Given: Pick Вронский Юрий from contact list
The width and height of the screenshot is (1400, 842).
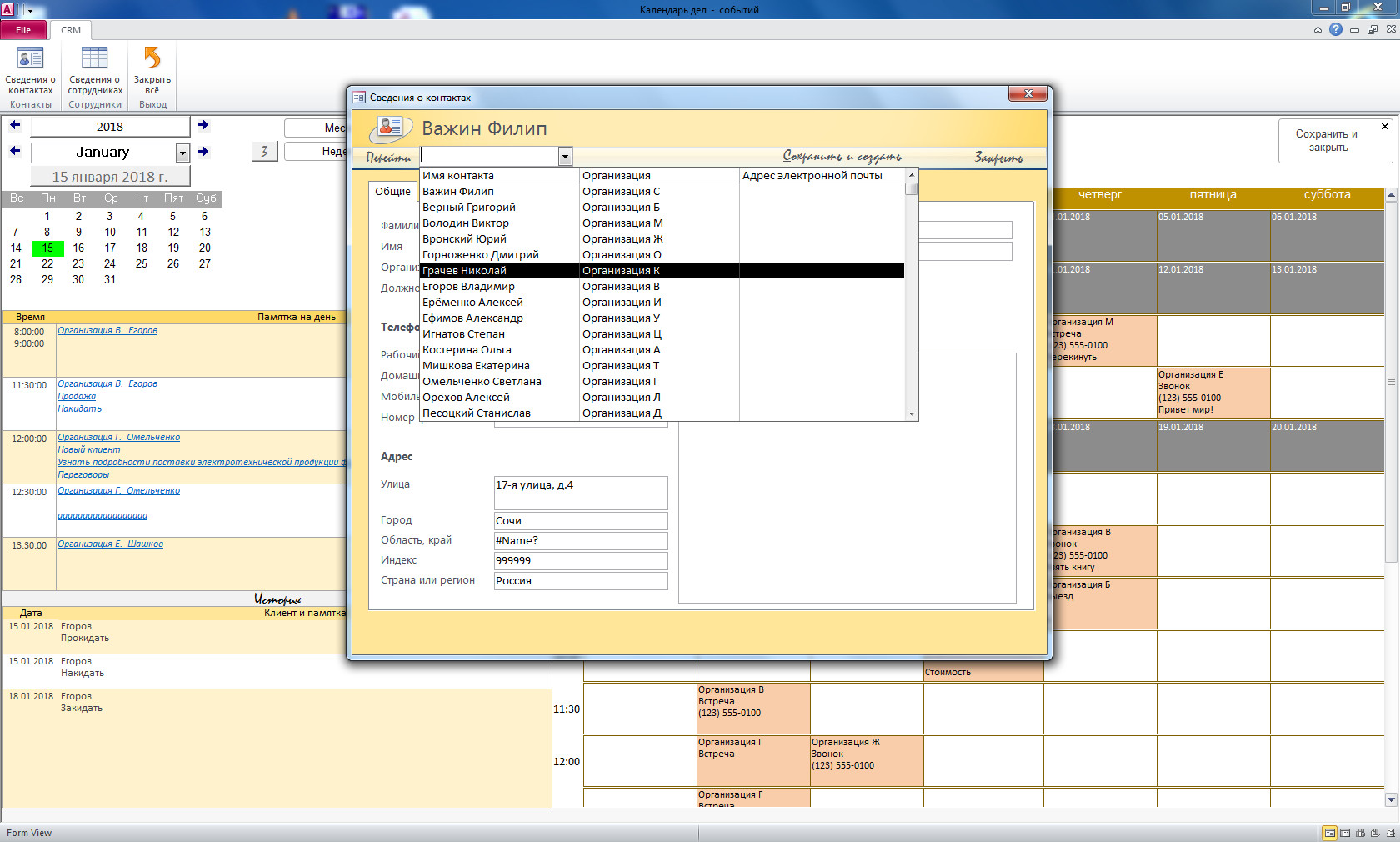Looking at the screenshot, I should pyautogui.click(x=662, y=238).
